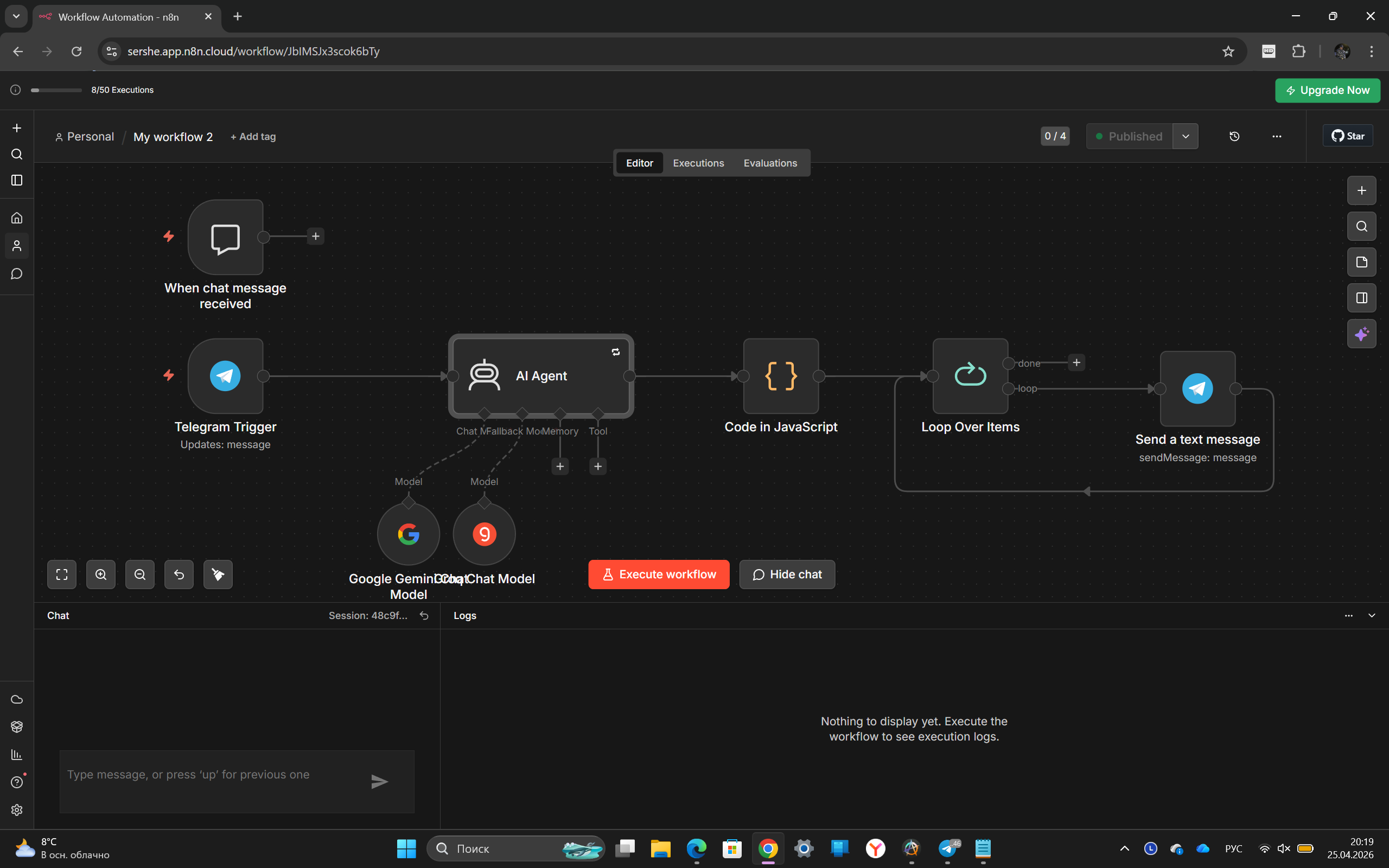Open the help menu in sidebar
Screen dimensions: 1389x868
pos(17,782)
